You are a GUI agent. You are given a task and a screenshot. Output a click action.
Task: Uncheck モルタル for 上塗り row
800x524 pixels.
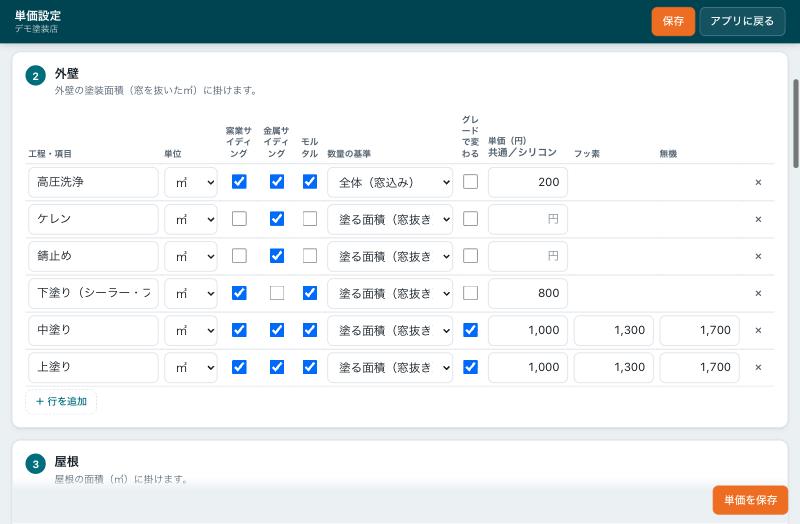[x=310, y=367]
